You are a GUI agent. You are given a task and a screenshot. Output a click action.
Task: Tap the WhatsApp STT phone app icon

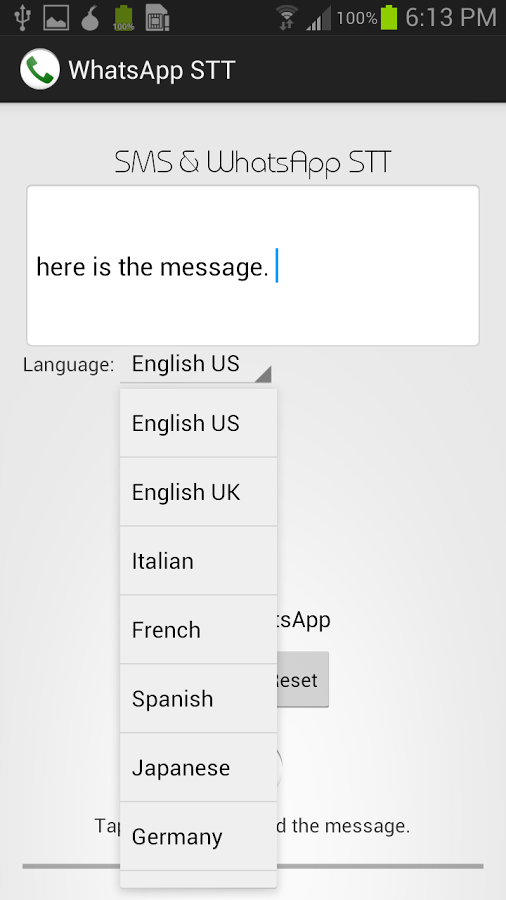(x=40, y=69)
